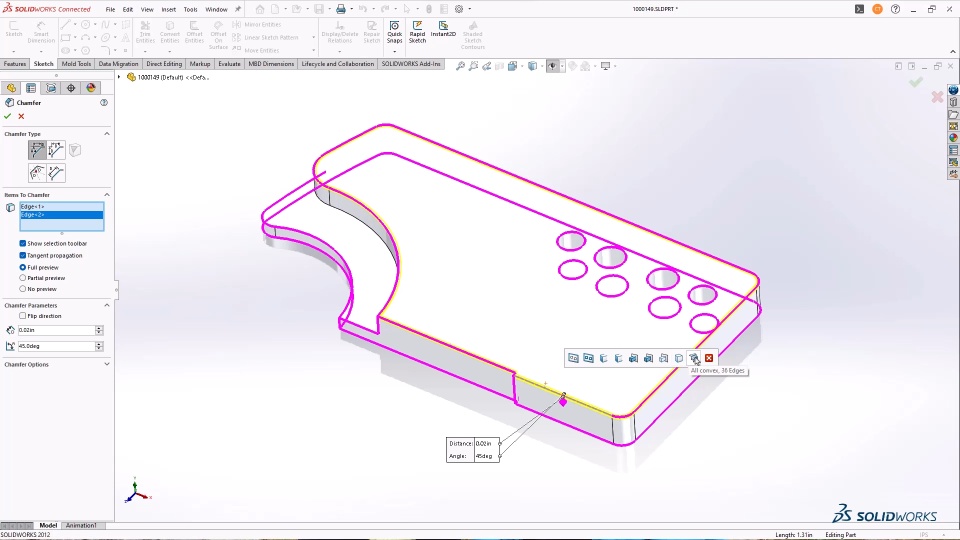Viewport: 960px width, 540px height.
Task: Open the View menu
Action: click(x=147, y=10)
